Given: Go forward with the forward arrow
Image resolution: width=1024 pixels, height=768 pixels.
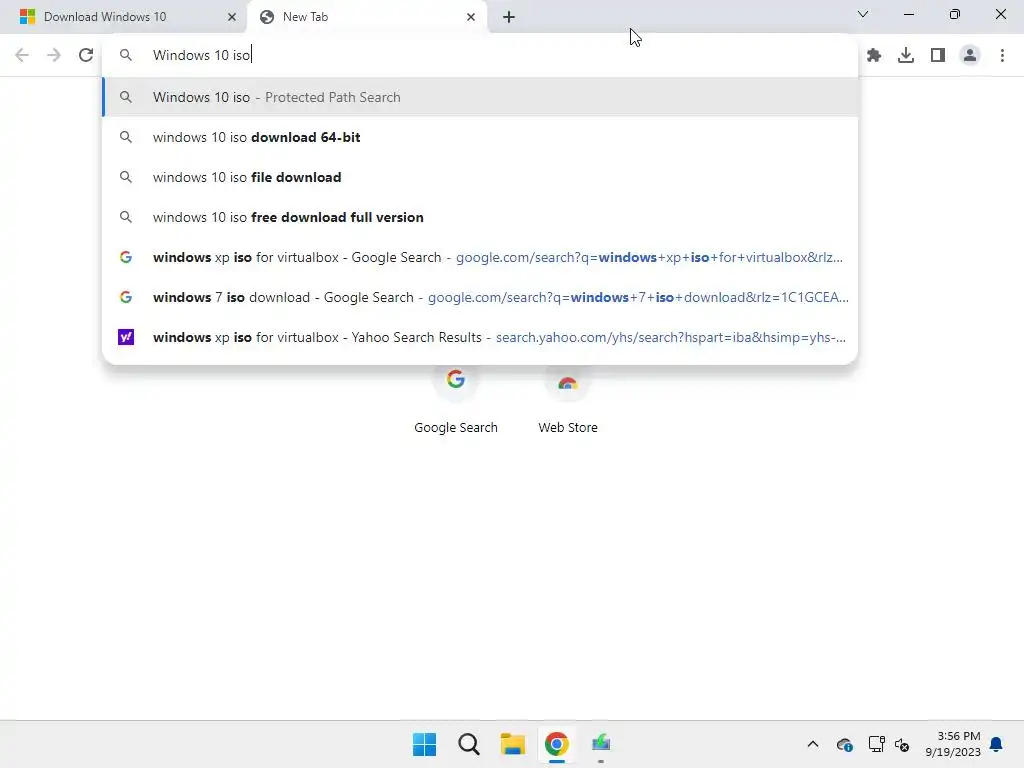Looking at the screenshot, I should 54,55.
